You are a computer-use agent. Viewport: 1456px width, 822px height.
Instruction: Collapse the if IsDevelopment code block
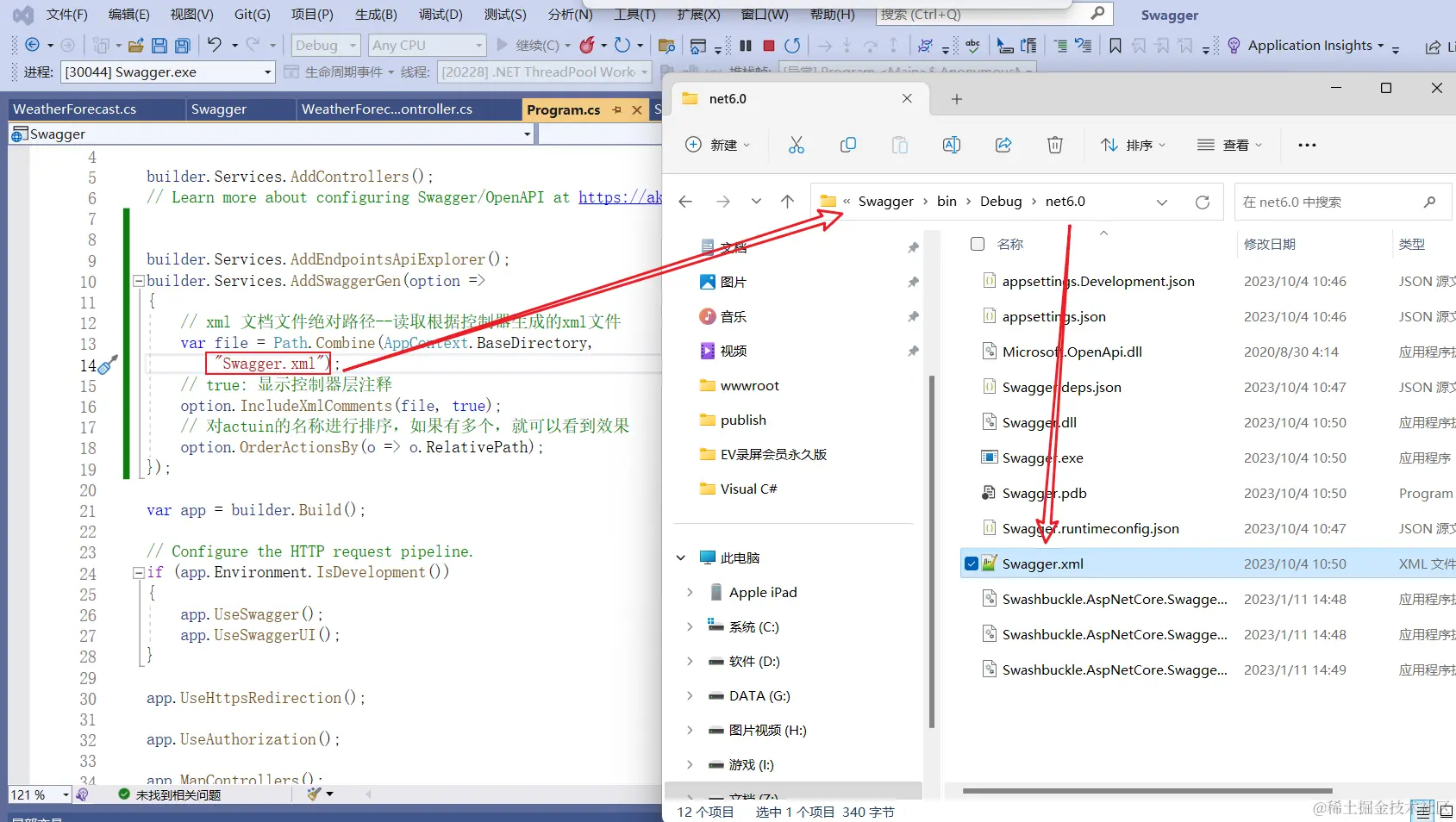click(x=138, y=572)
